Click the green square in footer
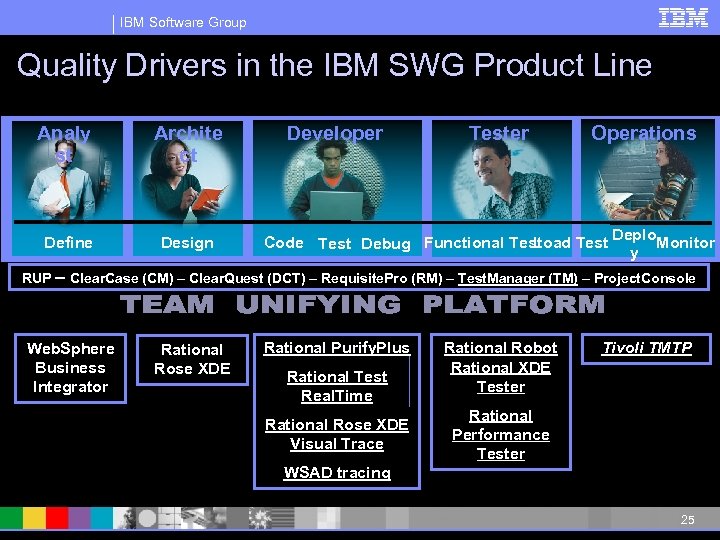The width and height of the screenshot is (720, 540). (x=11, y=518)
